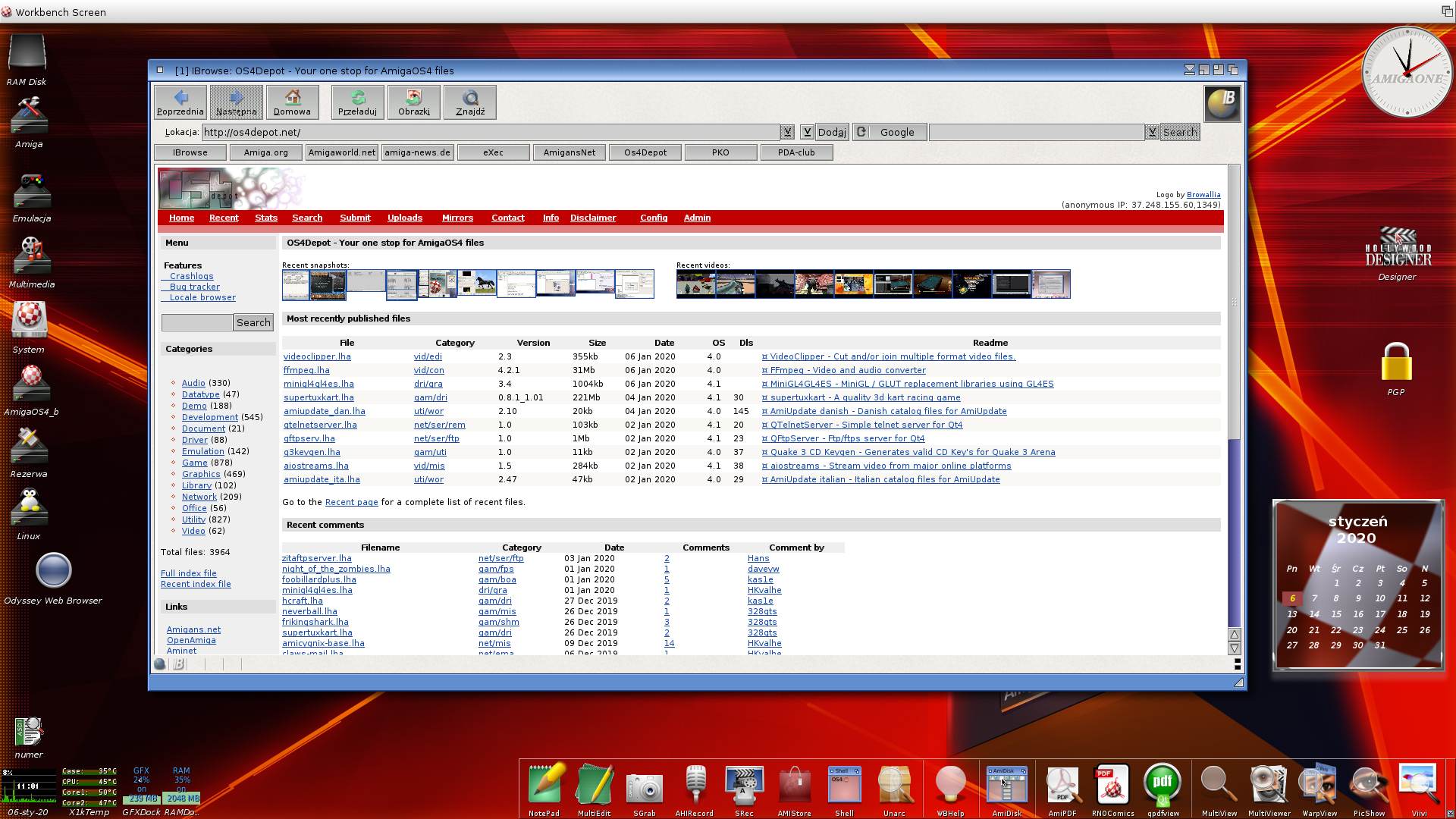Open the numer desktop file icon
The height and width of the screenshot is (819, 1456).
coord(29,737)
